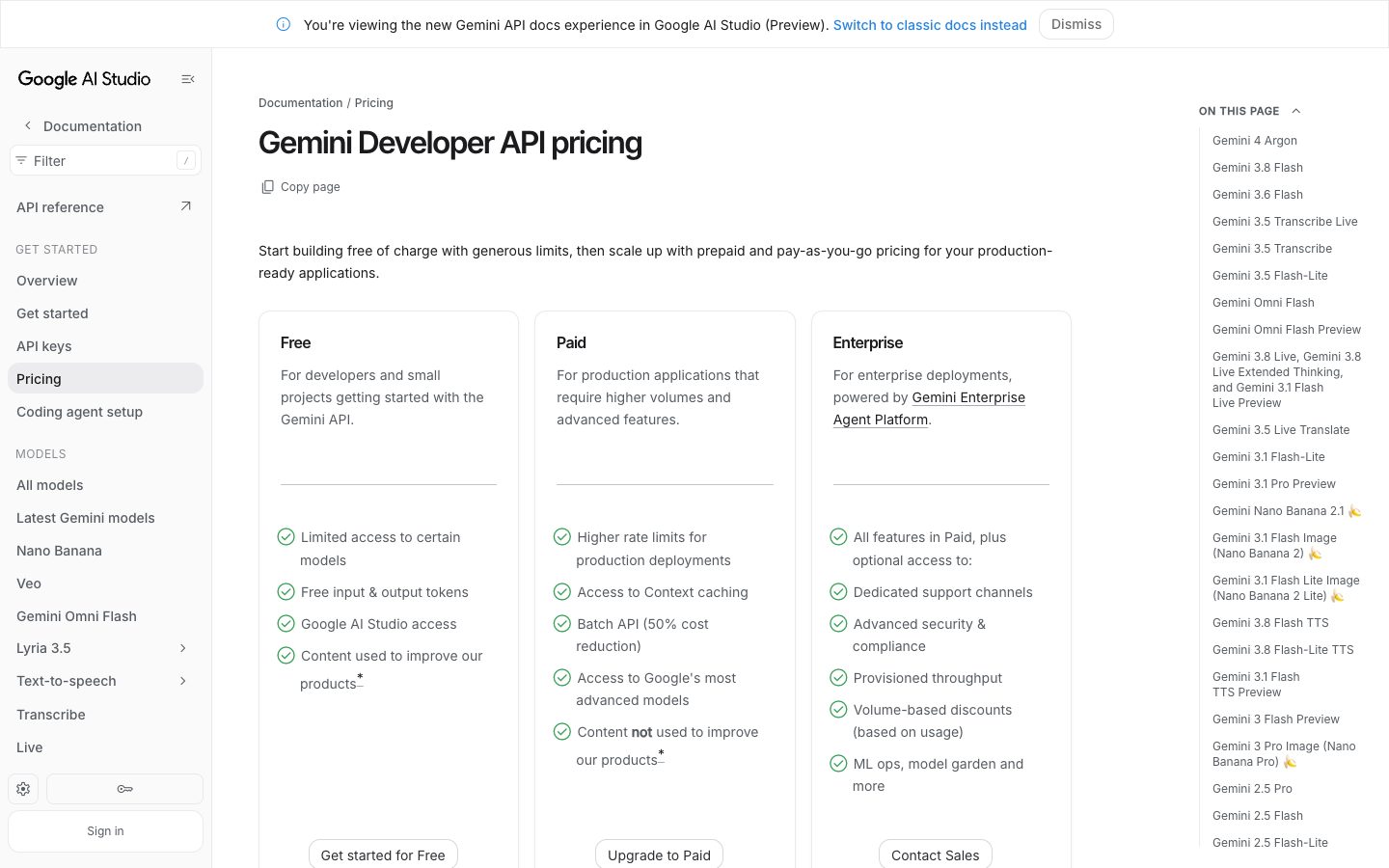The height and width of the screenshot is (868, 1389).
Task: Open settings with the gear icon
Action: click(23, 789)
